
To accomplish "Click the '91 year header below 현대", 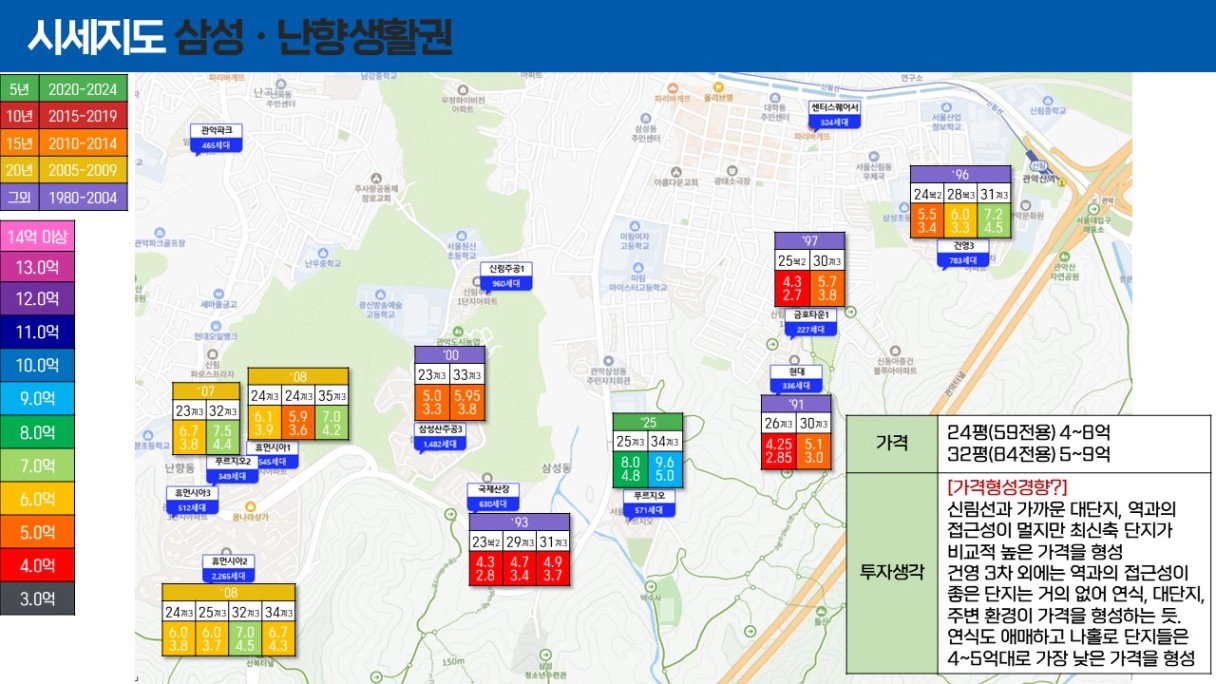I will point(796,404).
